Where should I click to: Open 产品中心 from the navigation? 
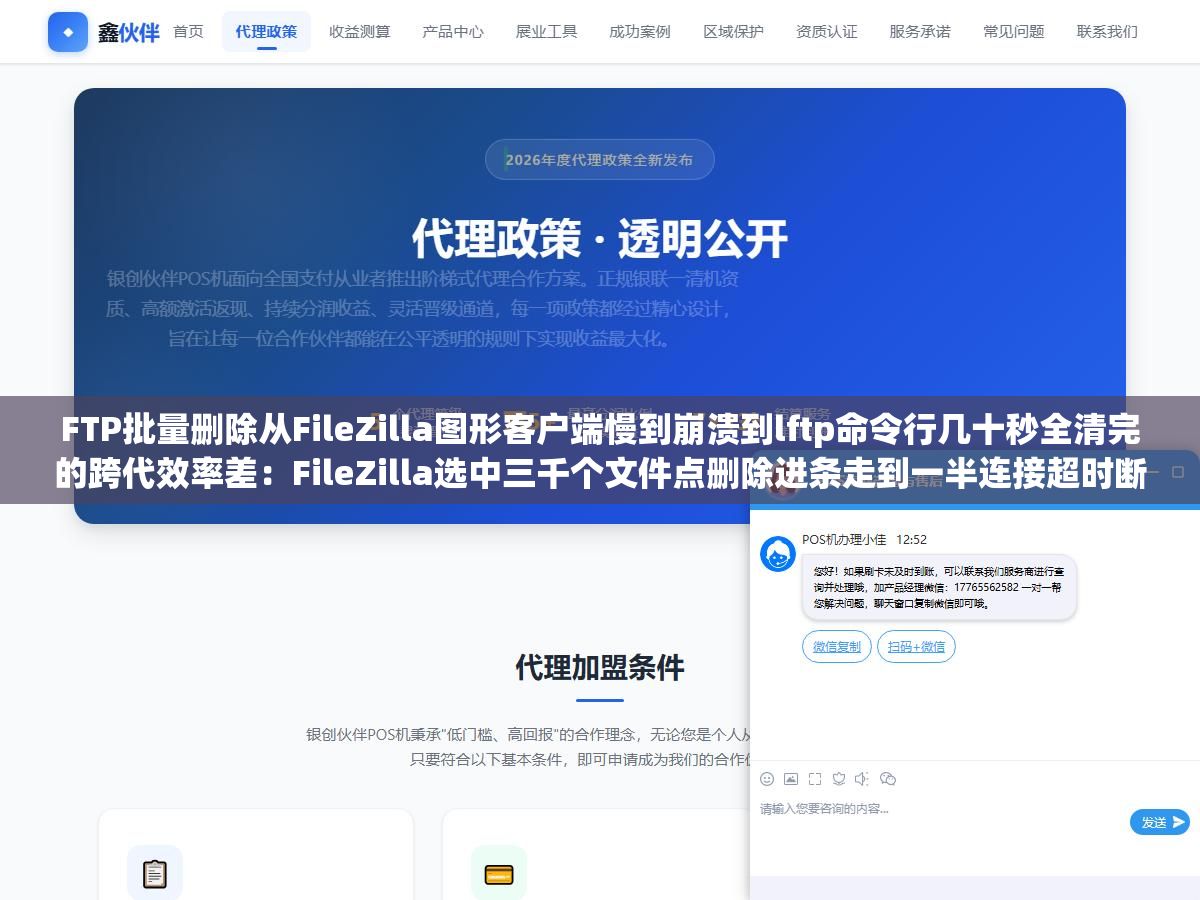click(453, 31)
